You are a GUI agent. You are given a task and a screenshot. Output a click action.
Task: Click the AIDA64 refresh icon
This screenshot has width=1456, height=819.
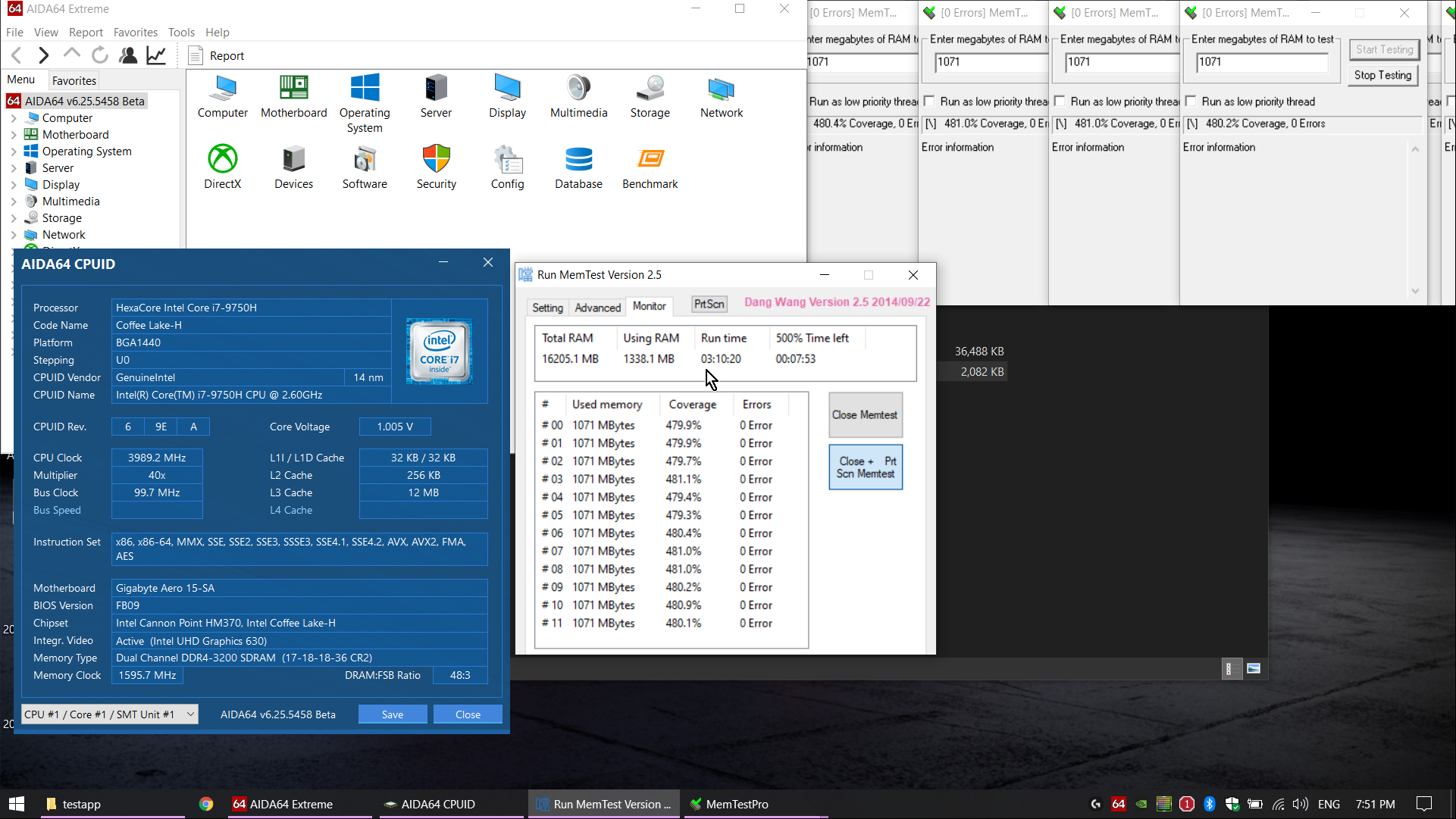click(x=99, y=55)
